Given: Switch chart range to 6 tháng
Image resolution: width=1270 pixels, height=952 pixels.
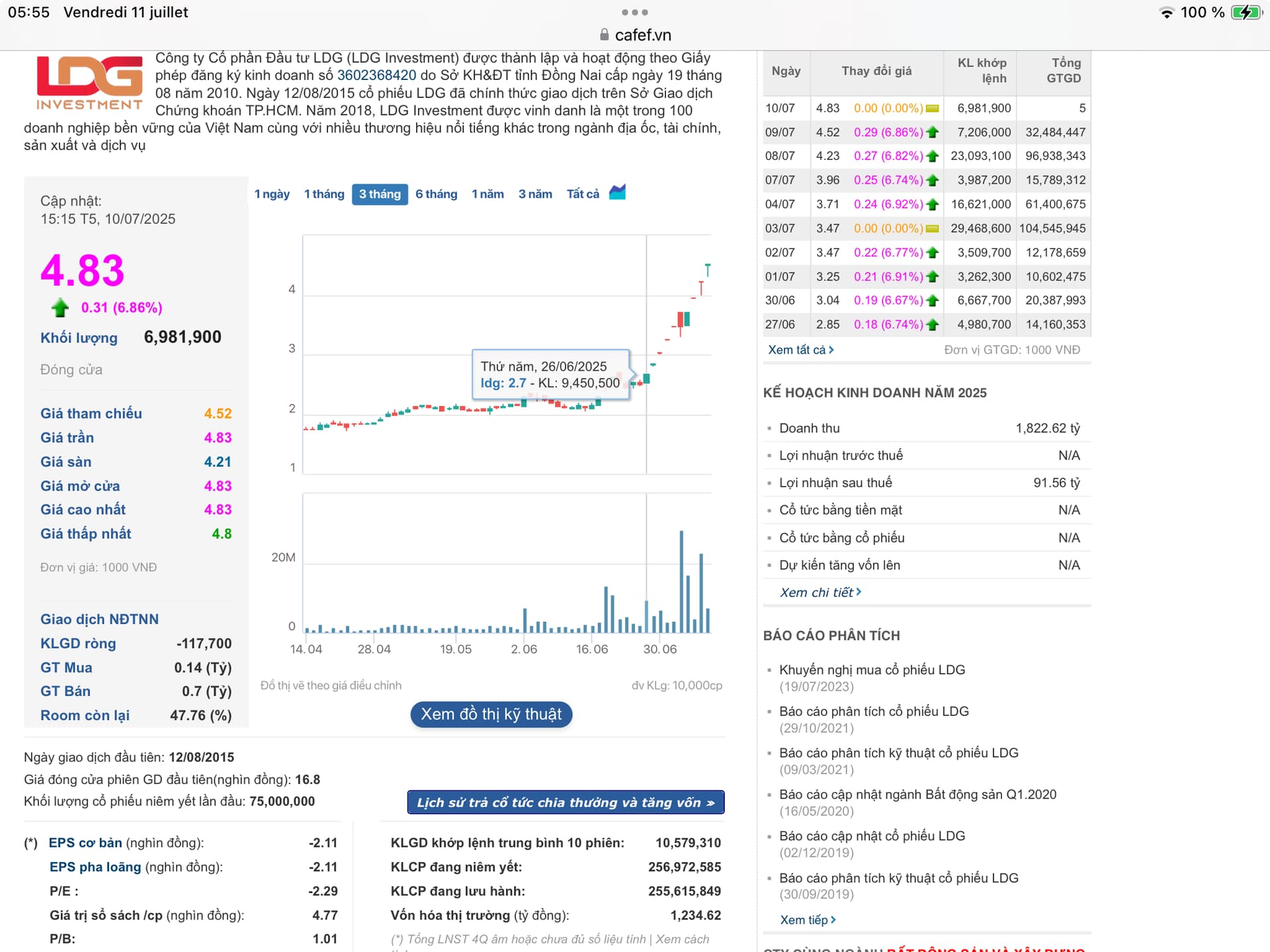Looking at the screenshot, I should pos(436,194).
